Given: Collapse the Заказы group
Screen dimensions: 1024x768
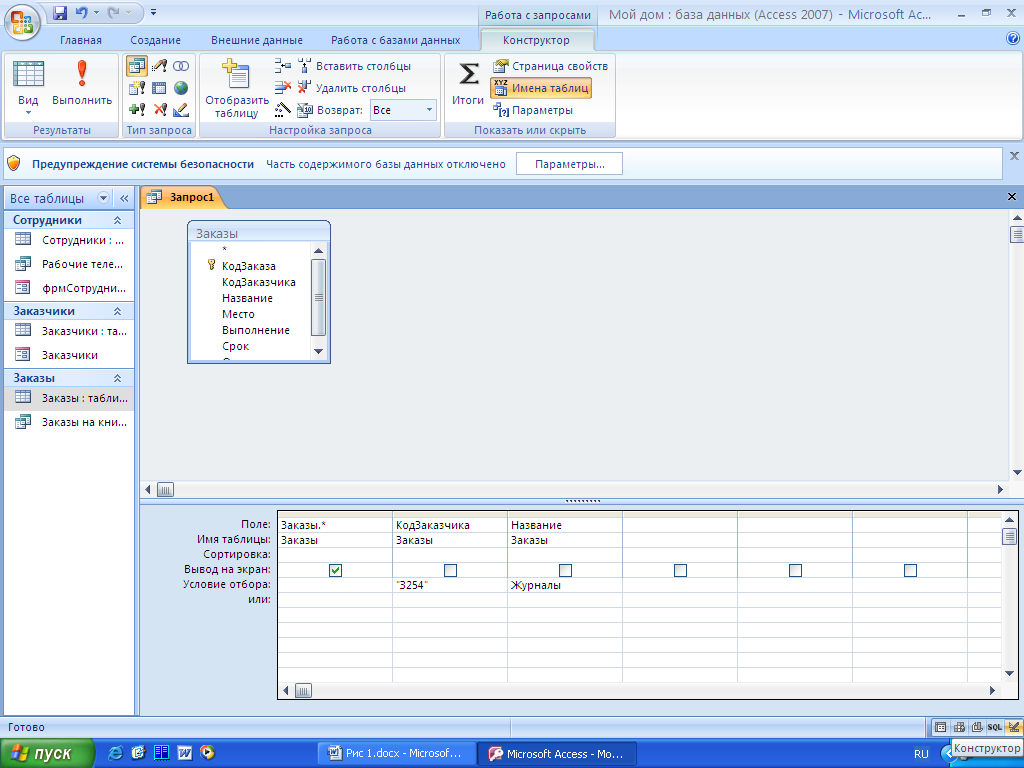Looking at the screenshot, I should pyautogui.click(x=118, y=378).
